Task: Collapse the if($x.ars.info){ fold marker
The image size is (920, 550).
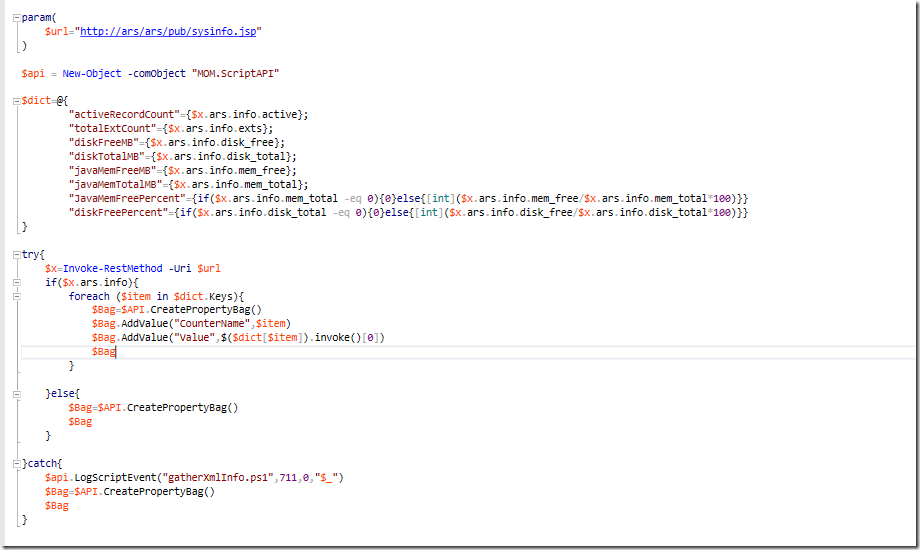Action: 17,282
